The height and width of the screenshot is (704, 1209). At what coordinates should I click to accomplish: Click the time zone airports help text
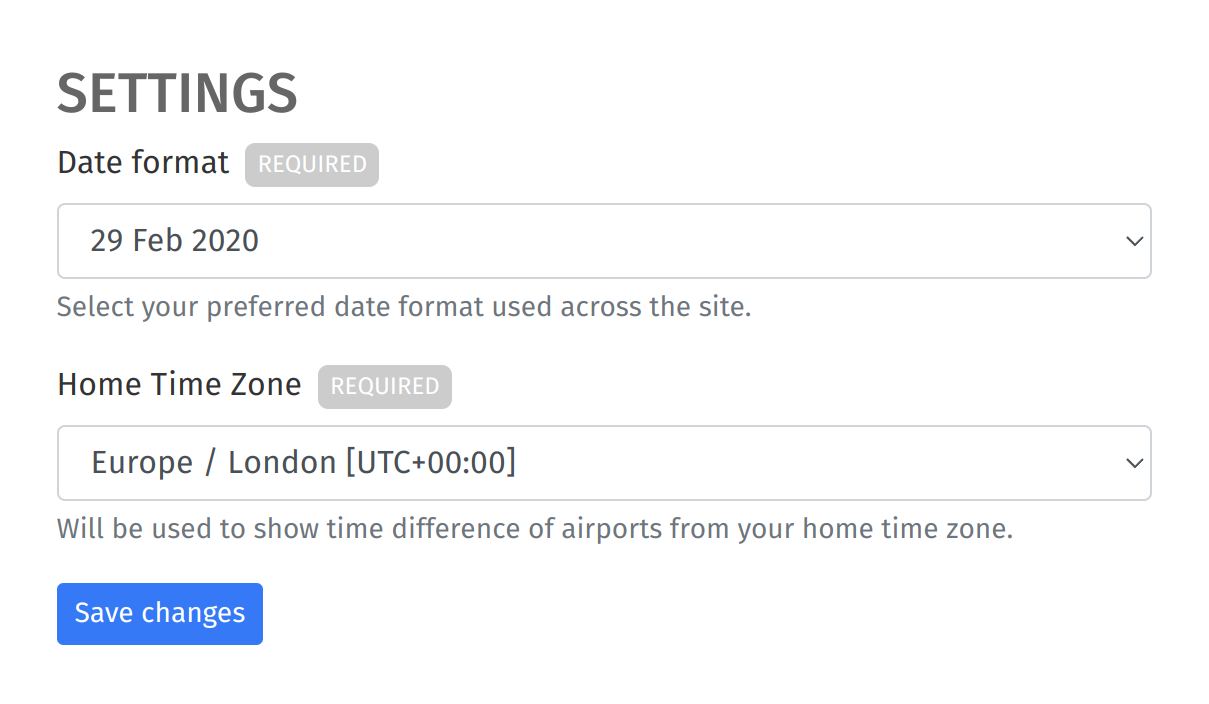535,528
